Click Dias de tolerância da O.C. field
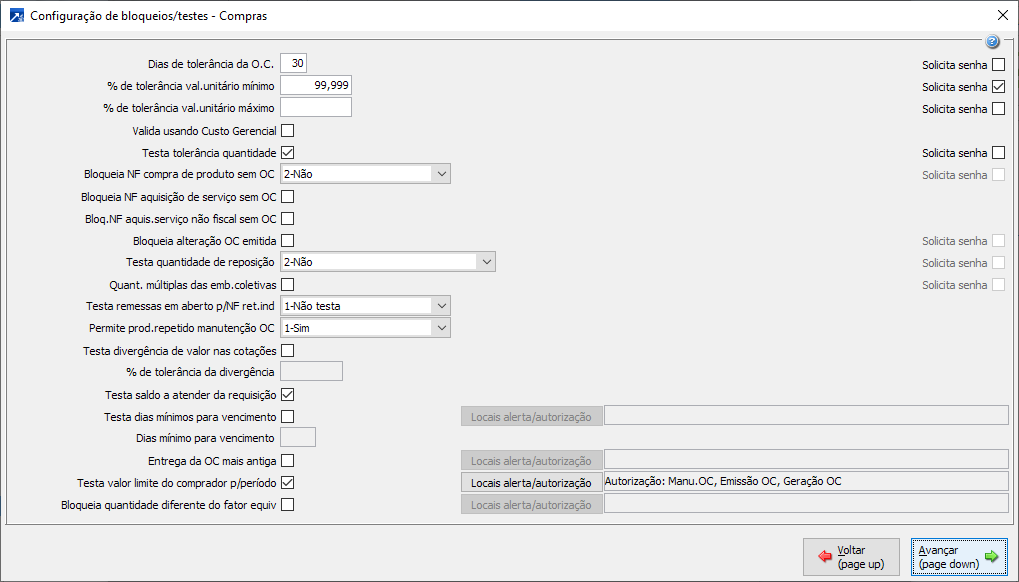The image size is (1019, 582). pyautogui.click(x=293, y=64)
